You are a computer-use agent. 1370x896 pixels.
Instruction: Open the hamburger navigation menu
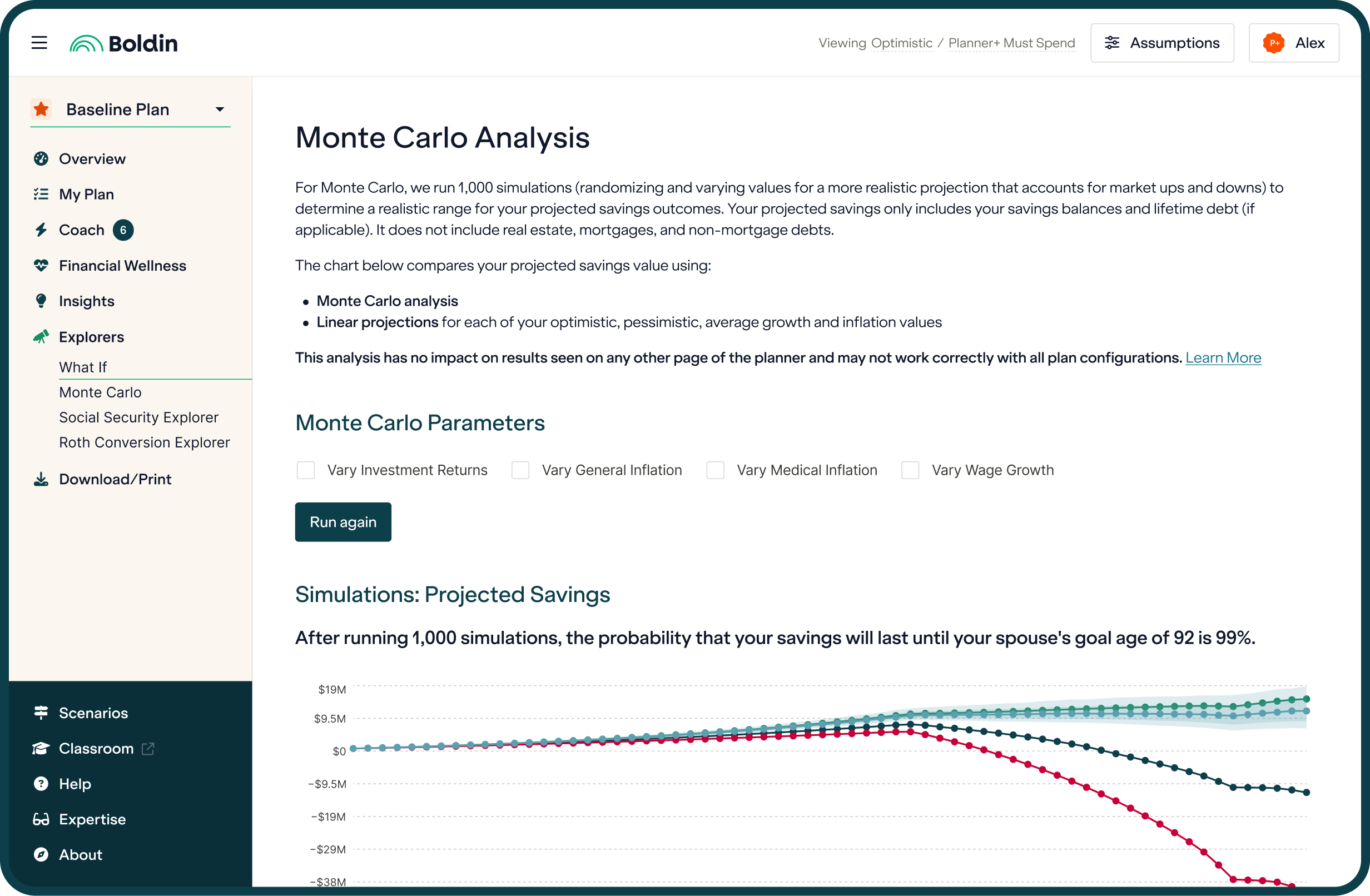point(39,42)
